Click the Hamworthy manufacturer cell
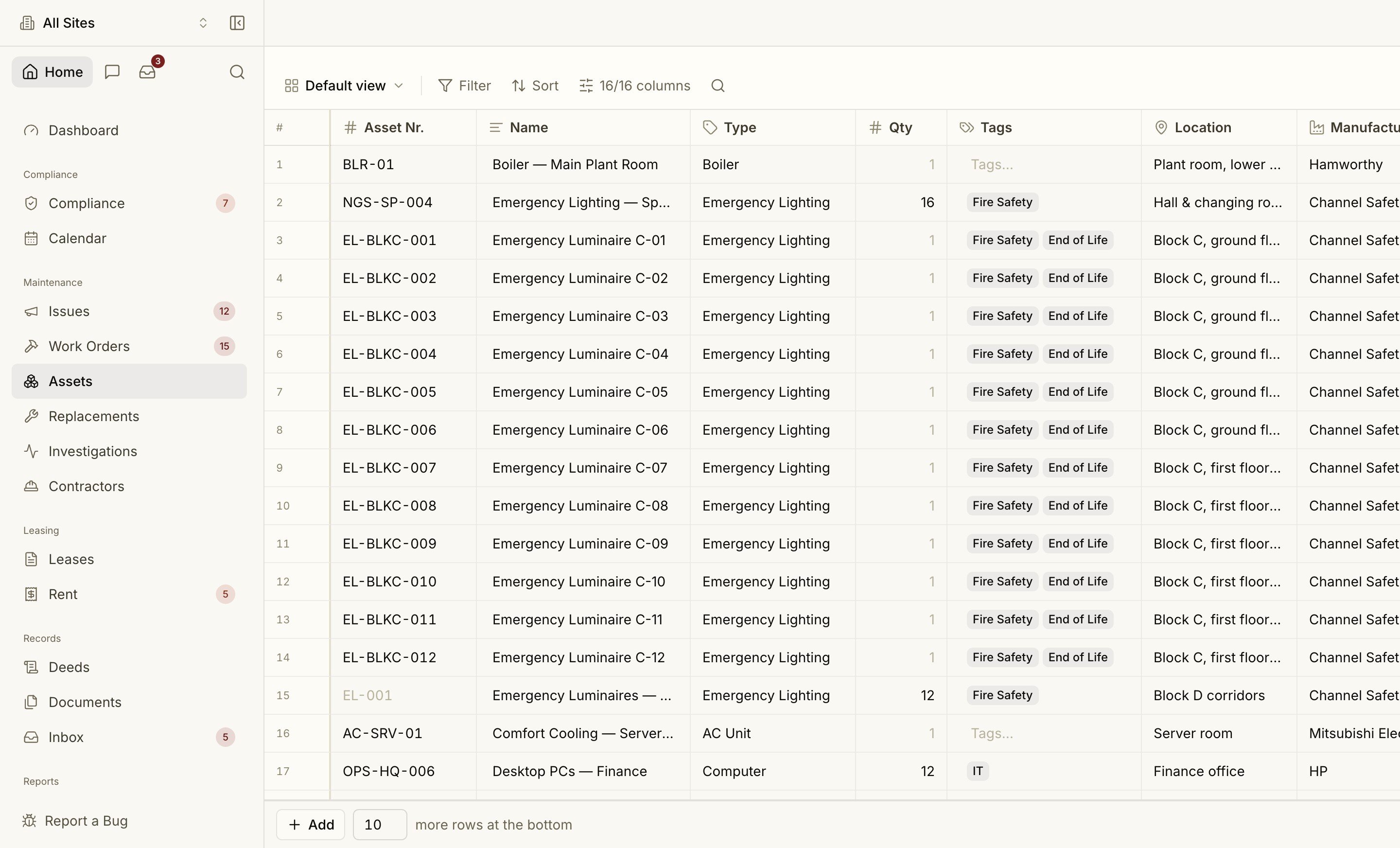1400x848 pixels. [x=1348, y=164]
